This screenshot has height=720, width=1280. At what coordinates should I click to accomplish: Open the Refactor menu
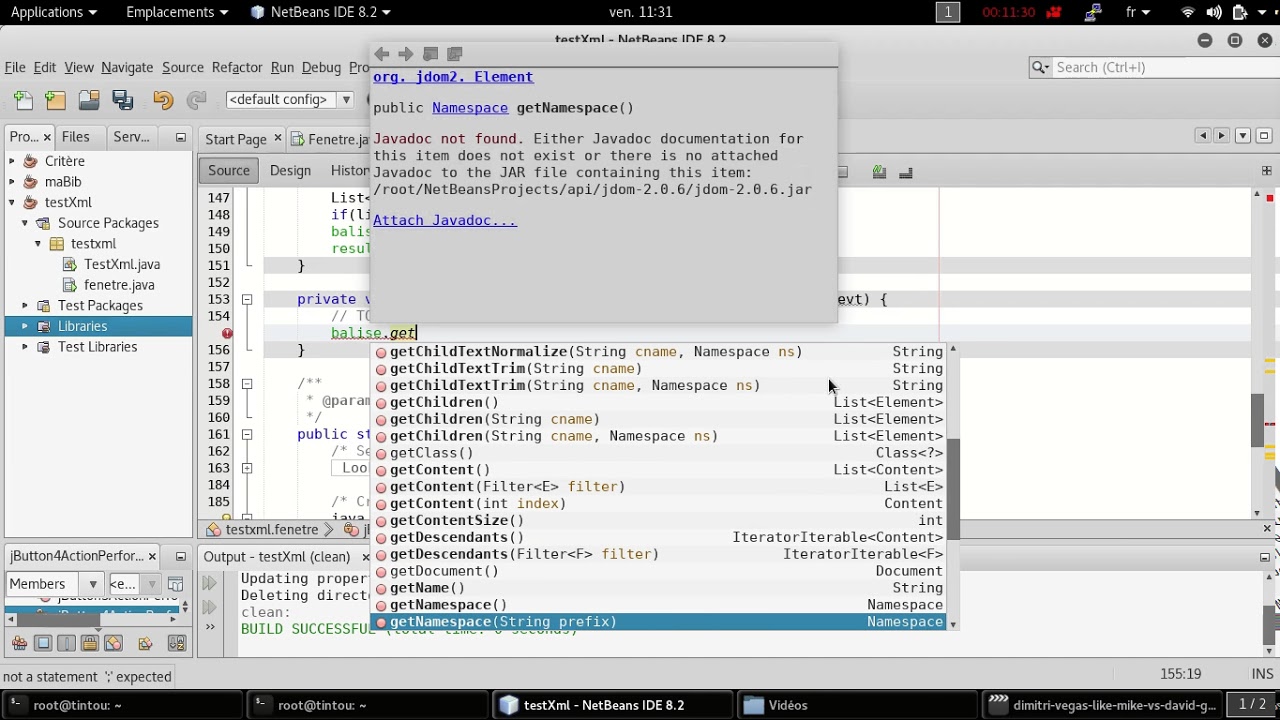point(237,67)
